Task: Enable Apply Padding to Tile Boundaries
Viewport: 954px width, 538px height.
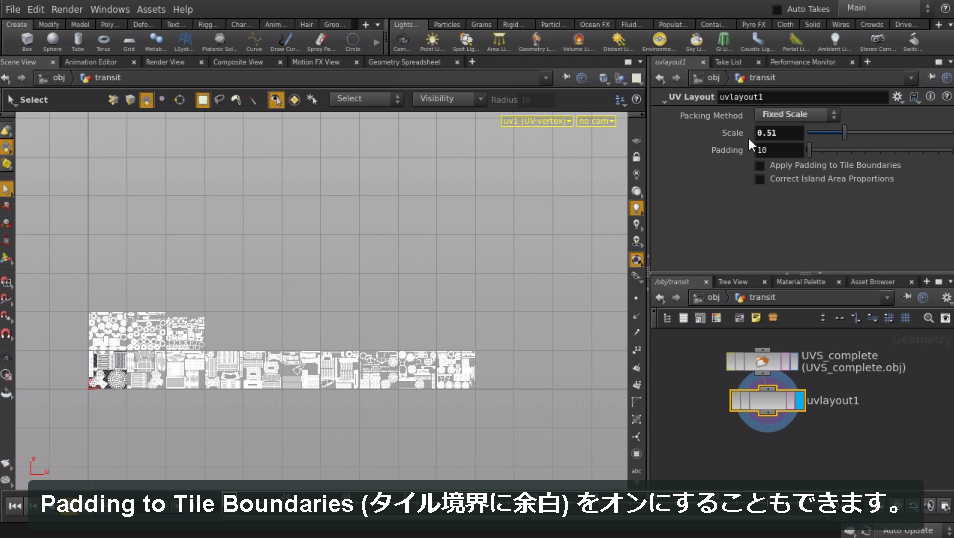Action: coord(759,166)
